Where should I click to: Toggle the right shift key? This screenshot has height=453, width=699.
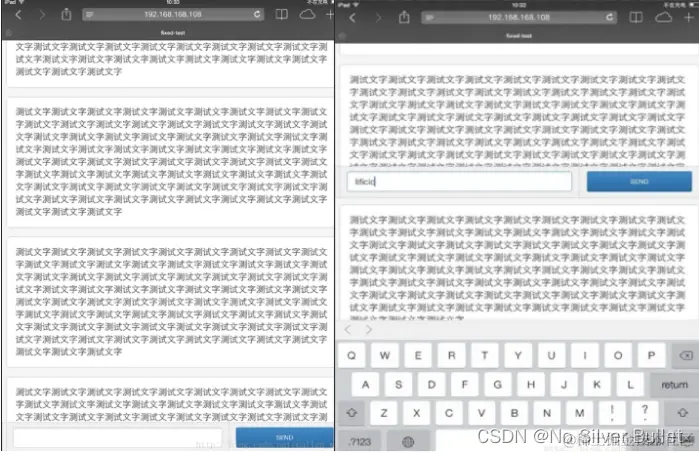(682, 413)
